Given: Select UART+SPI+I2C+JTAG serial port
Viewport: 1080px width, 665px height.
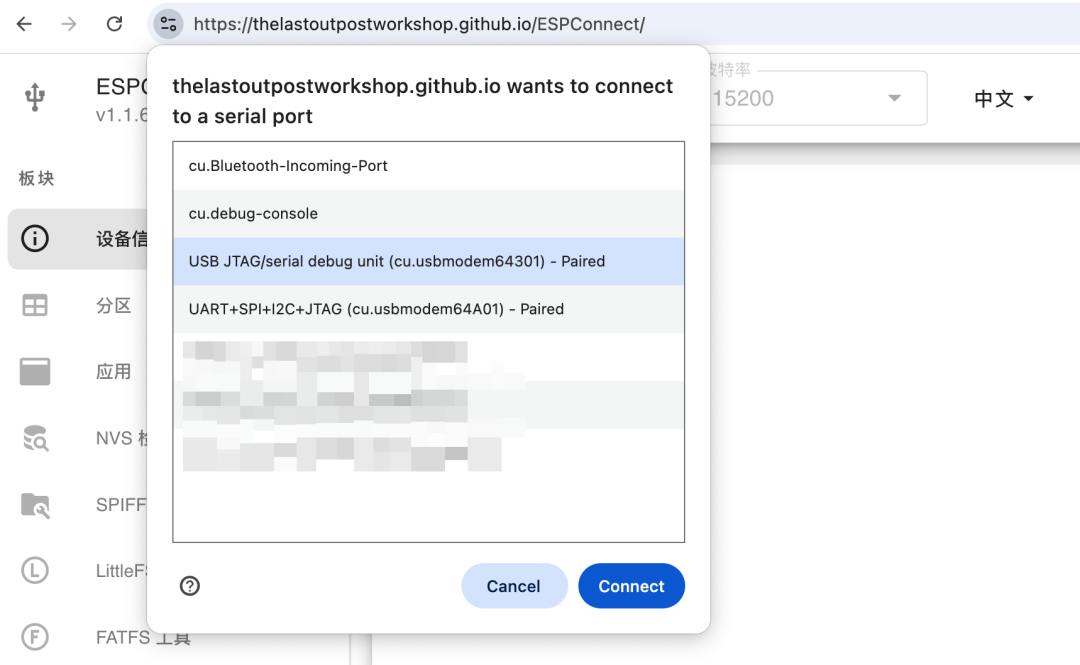Looking at the screenshot, I should click(428, 309).
